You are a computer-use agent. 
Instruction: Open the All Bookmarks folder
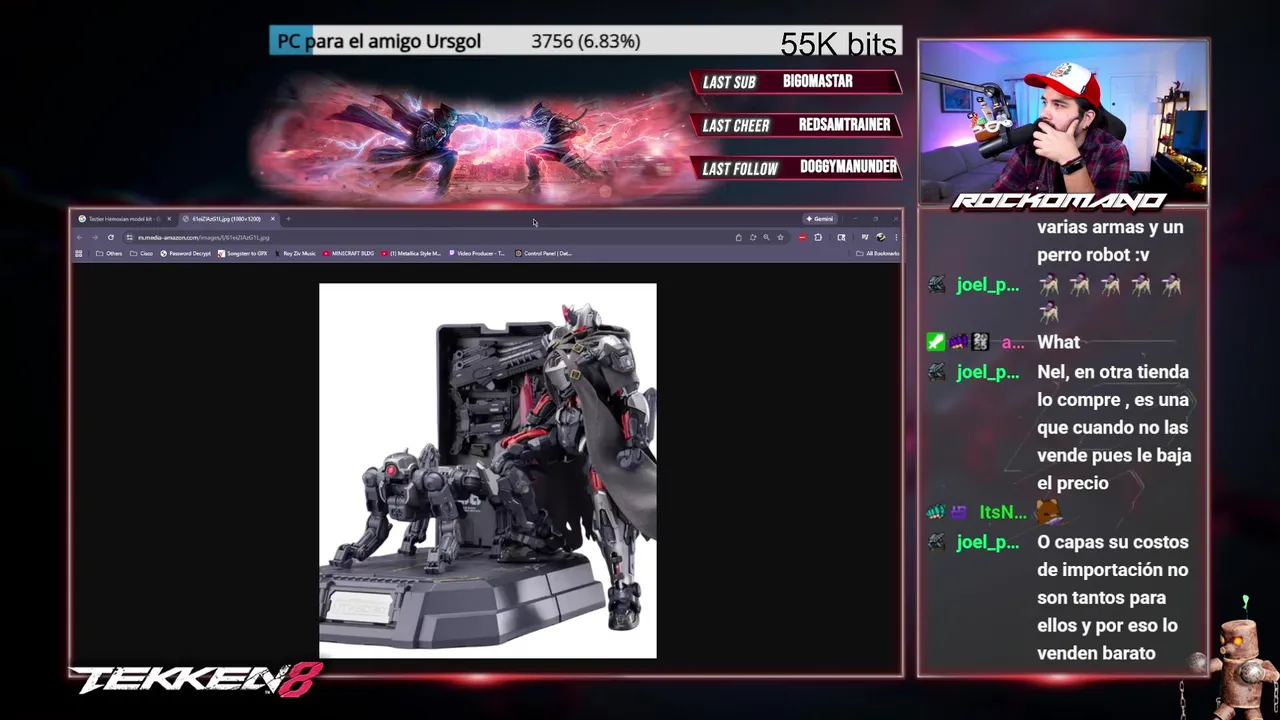coord(877,253)
